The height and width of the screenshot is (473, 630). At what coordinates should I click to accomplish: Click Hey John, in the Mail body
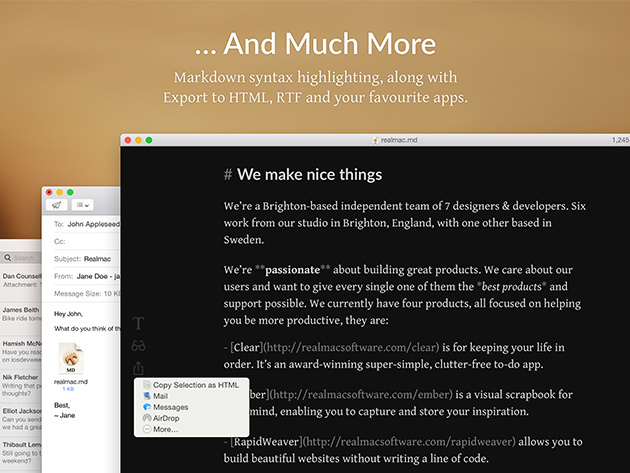point(68,314)
